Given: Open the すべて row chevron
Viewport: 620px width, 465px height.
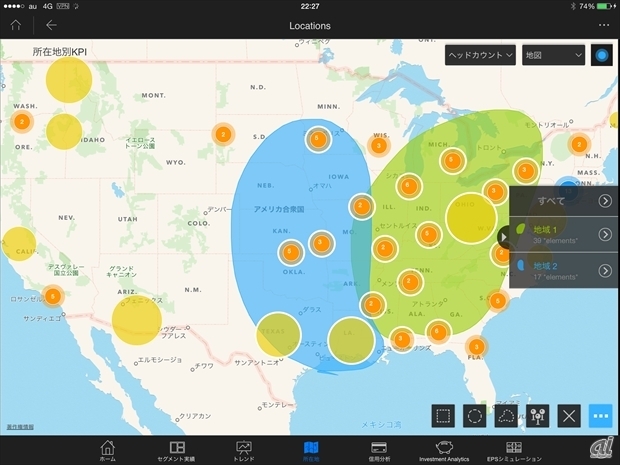Looking at the screenshot, I should (605, 201).
